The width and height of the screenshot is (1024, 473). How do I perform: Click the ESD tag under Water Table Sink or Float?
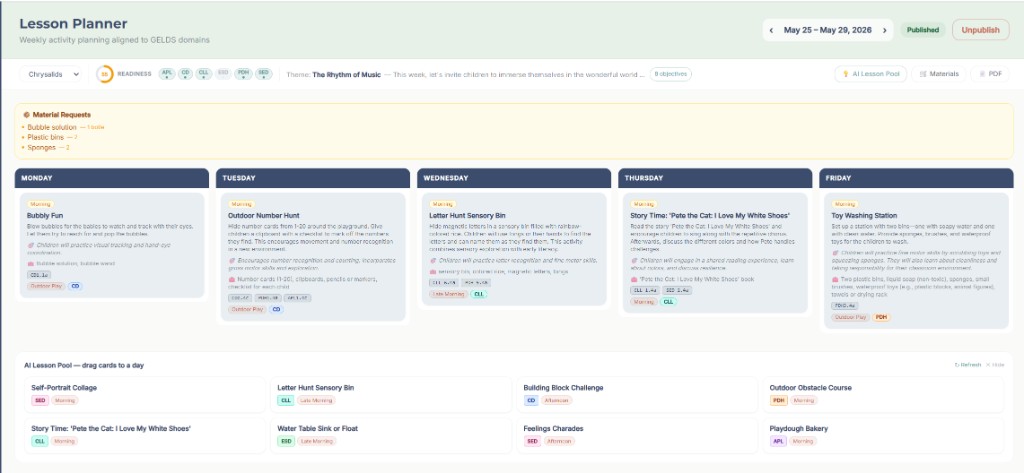coord(285,441)
